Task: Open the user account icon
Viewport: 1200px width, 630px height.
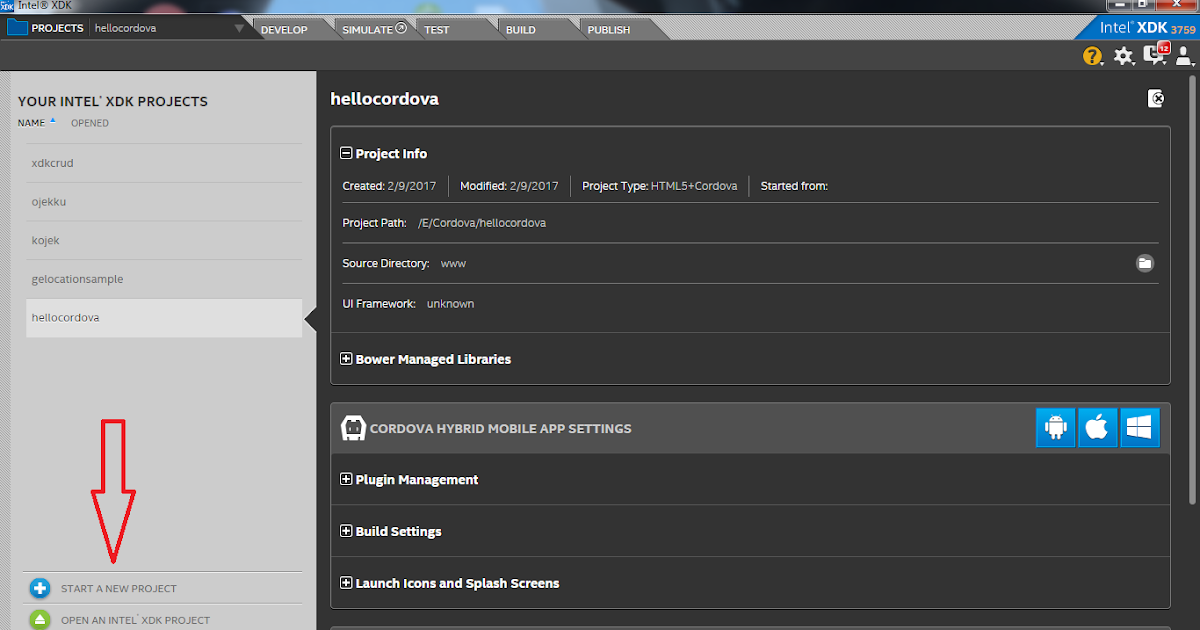Action: [x=1185, y=56]
